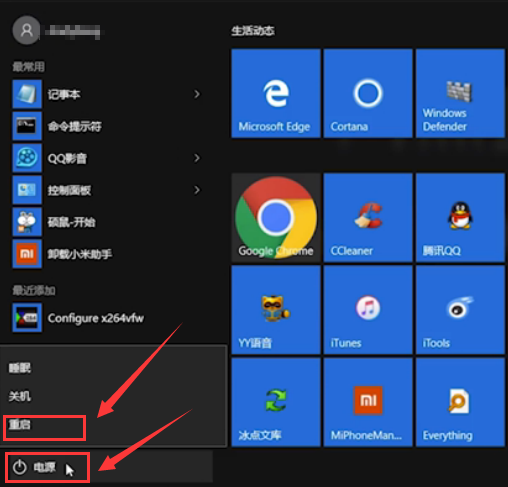
Task: Open the YY语音 tile
Action: point(276,310)
